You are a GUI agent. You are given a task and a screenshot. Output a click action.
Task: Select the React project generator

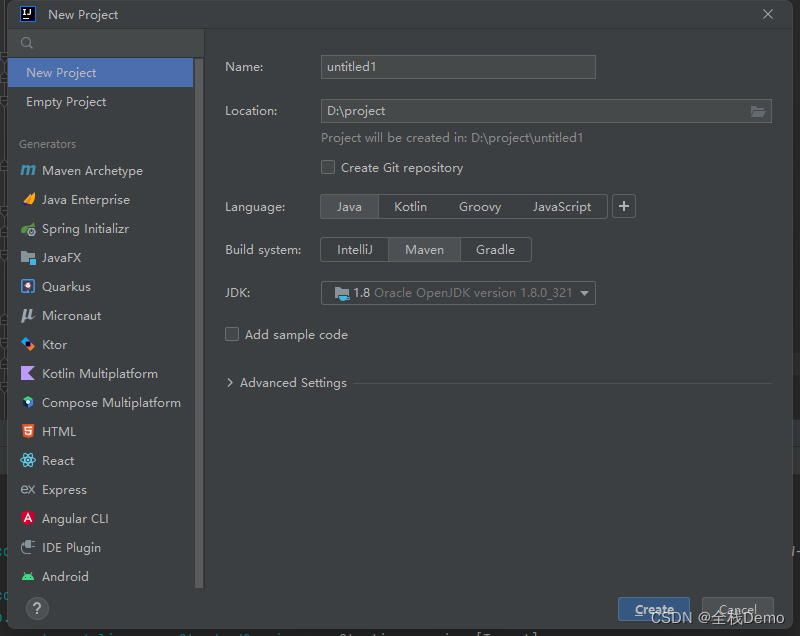(61, 460)
